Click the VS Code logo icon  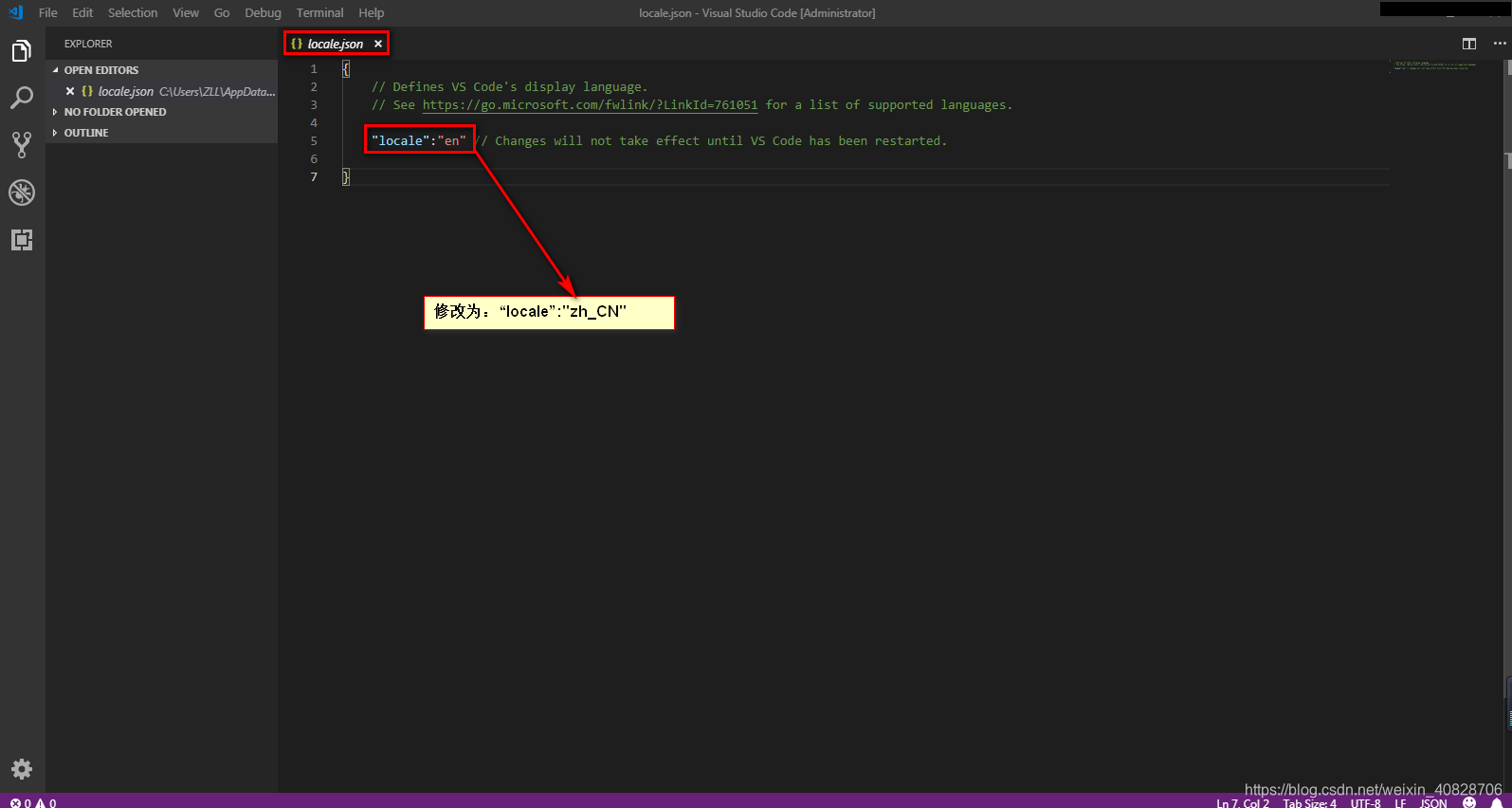click(15, 12)
